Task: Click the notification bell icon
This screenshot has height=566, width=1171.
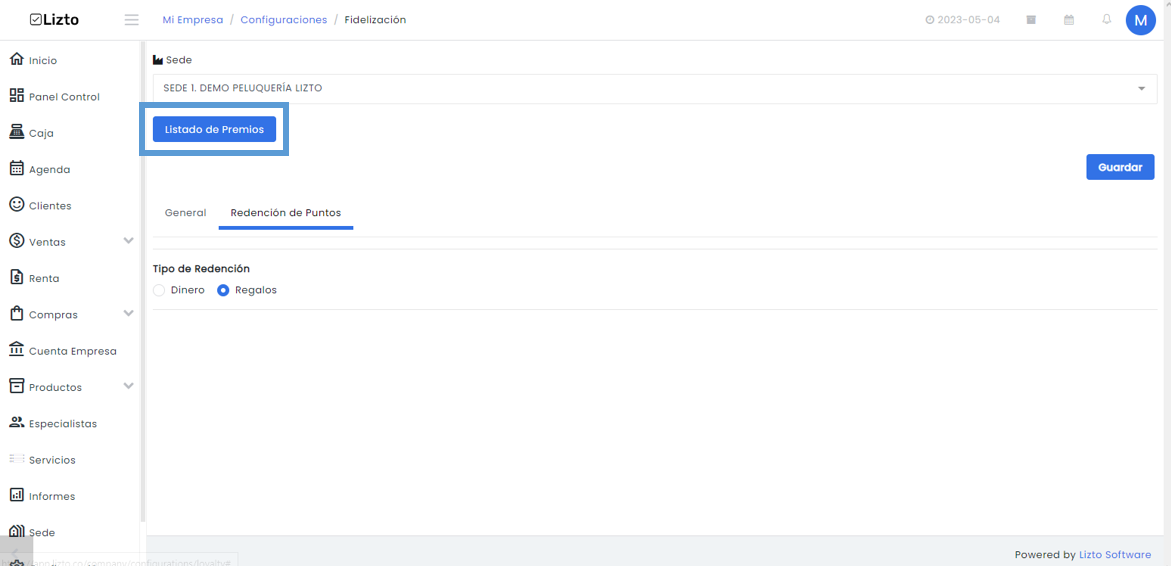Action: [1107, 19]
